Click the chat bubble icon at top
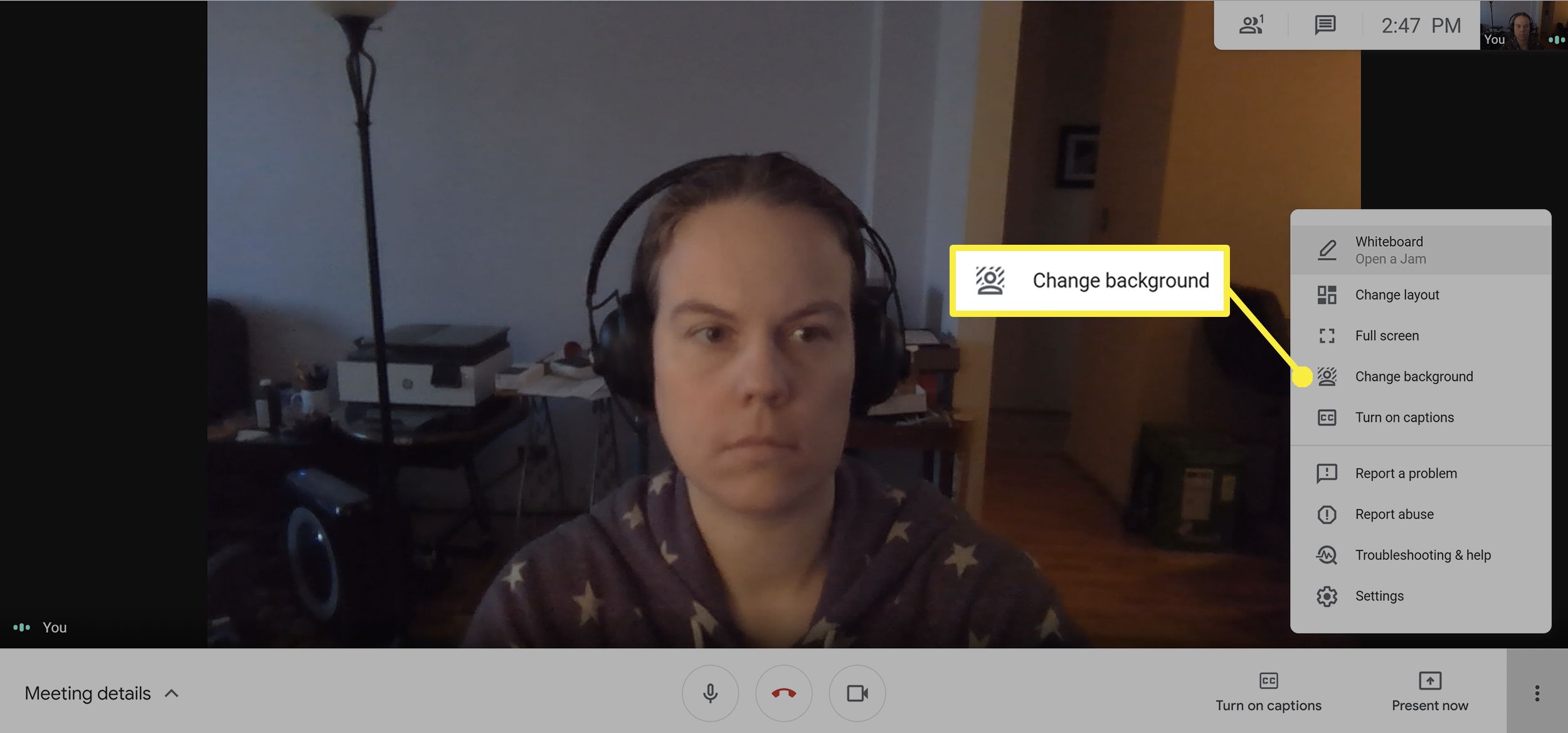This screenshot has width=1568, height=733. (1324, 24)
